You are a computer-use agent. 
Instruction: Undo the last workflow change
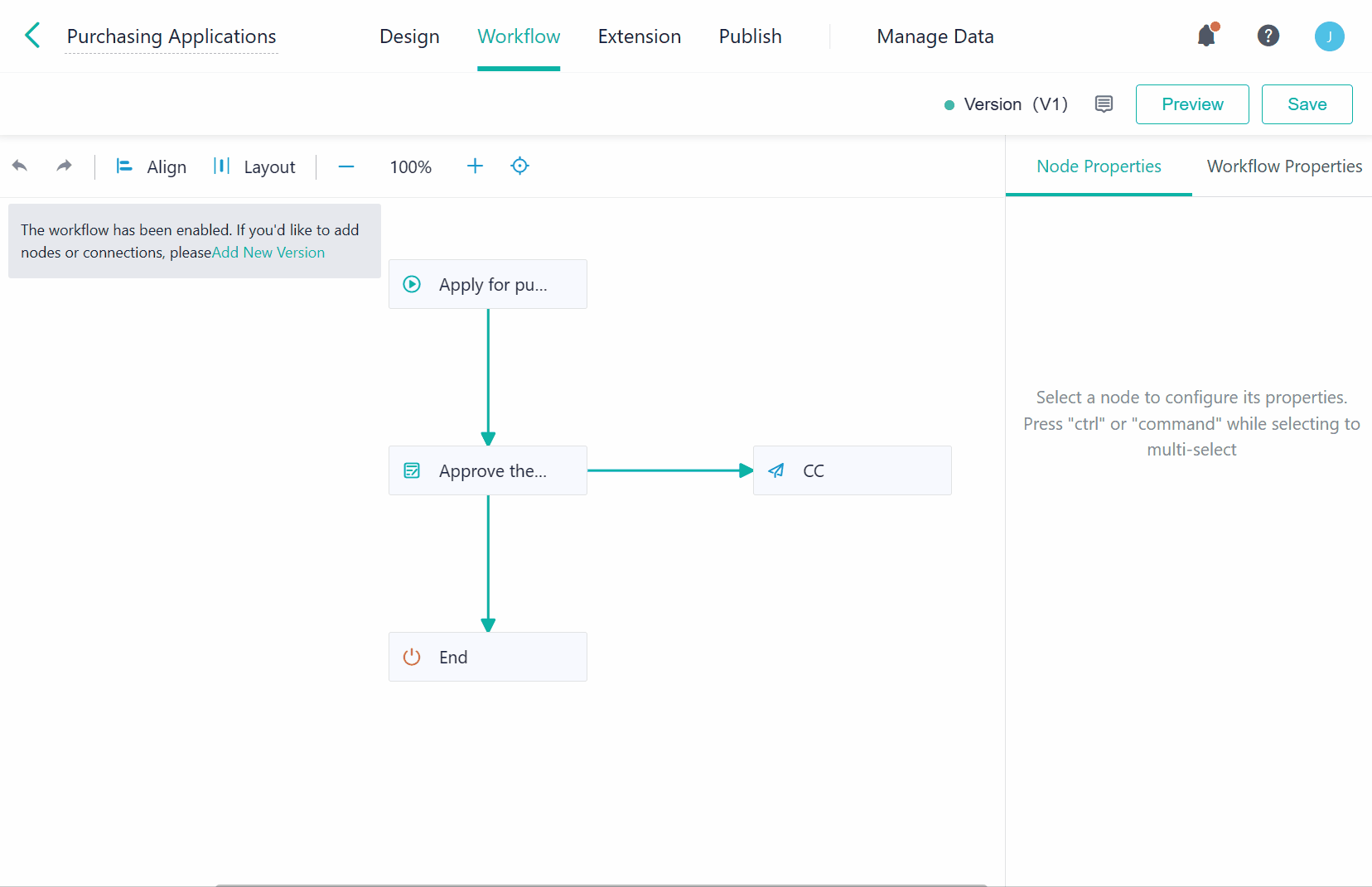(20, 166)
